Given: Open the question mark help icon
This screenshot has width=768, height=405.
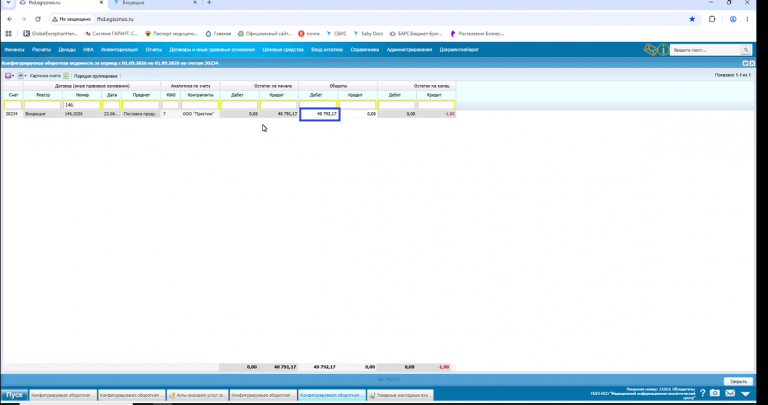Looking at the screenshot, I should 702,393.
